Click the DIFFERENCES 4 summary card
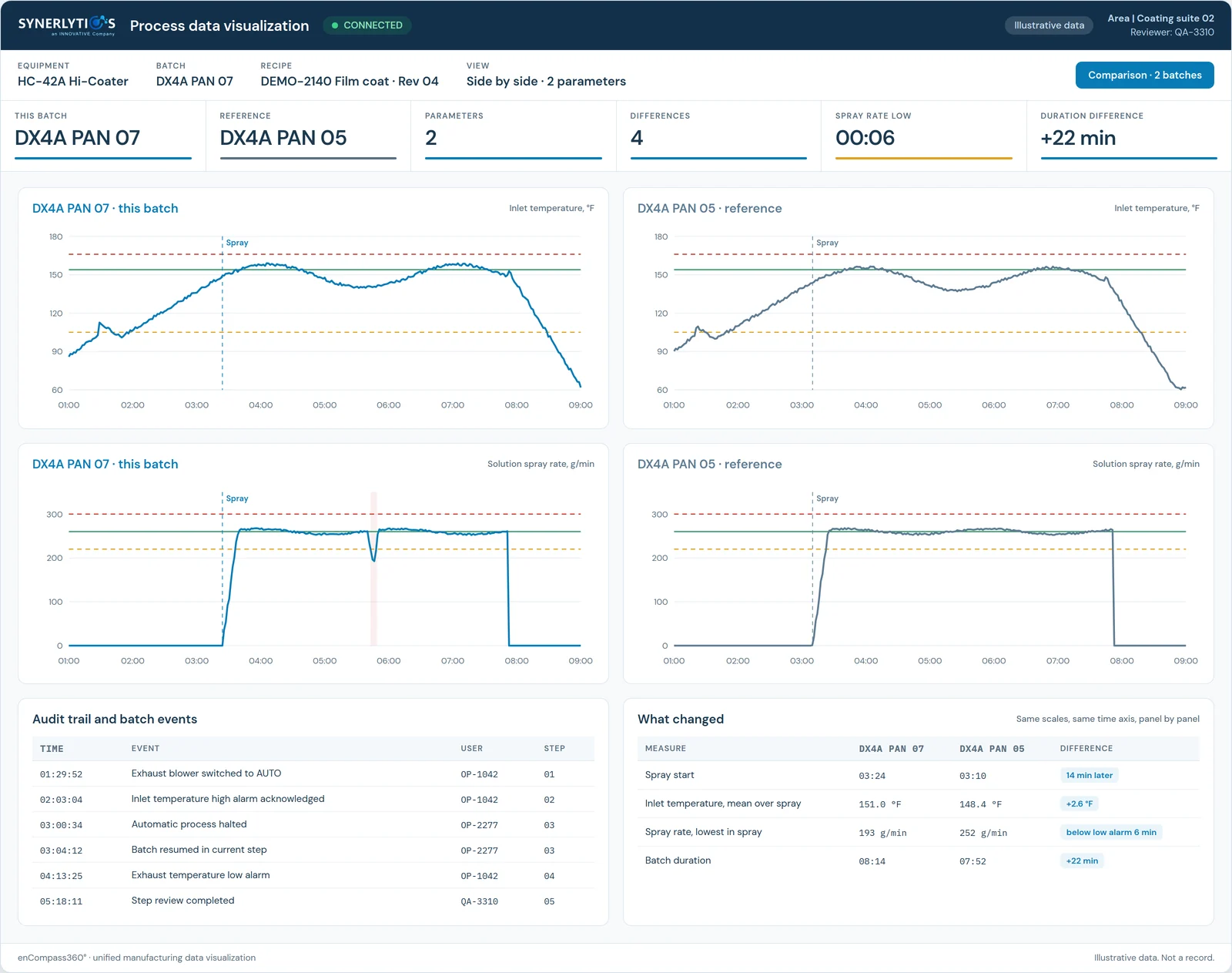This screenshot has height=973, width=1232. coord(718,136)
